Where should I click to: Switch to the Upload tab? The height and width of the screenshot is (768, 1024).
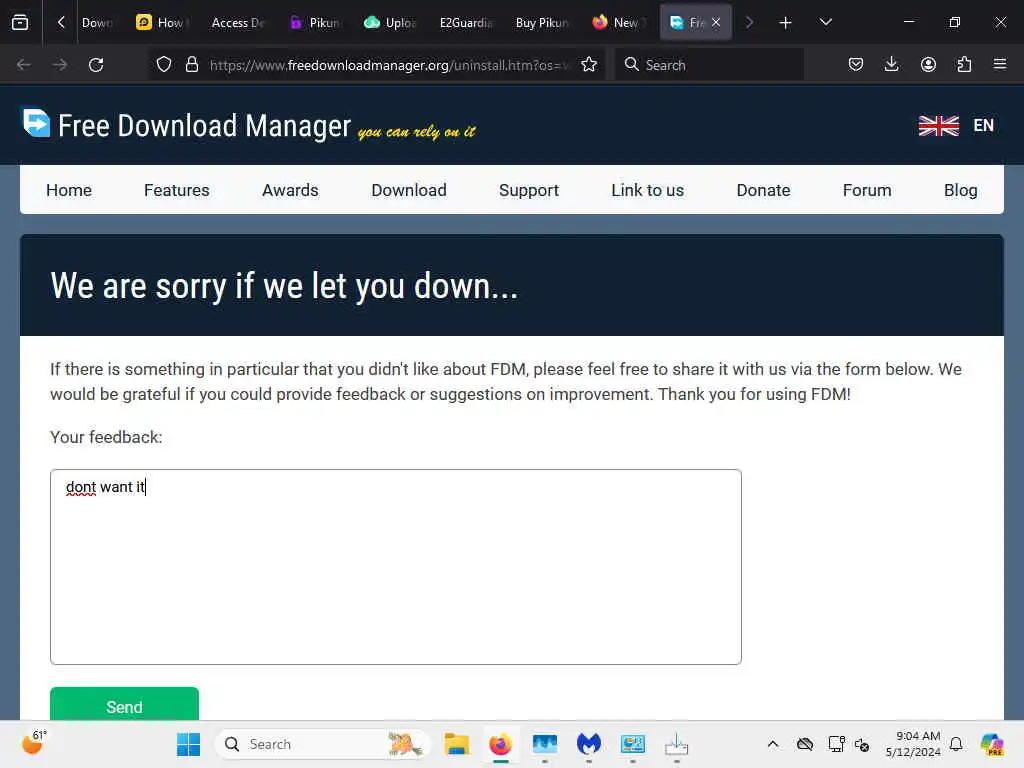click(x=390, y=23)
